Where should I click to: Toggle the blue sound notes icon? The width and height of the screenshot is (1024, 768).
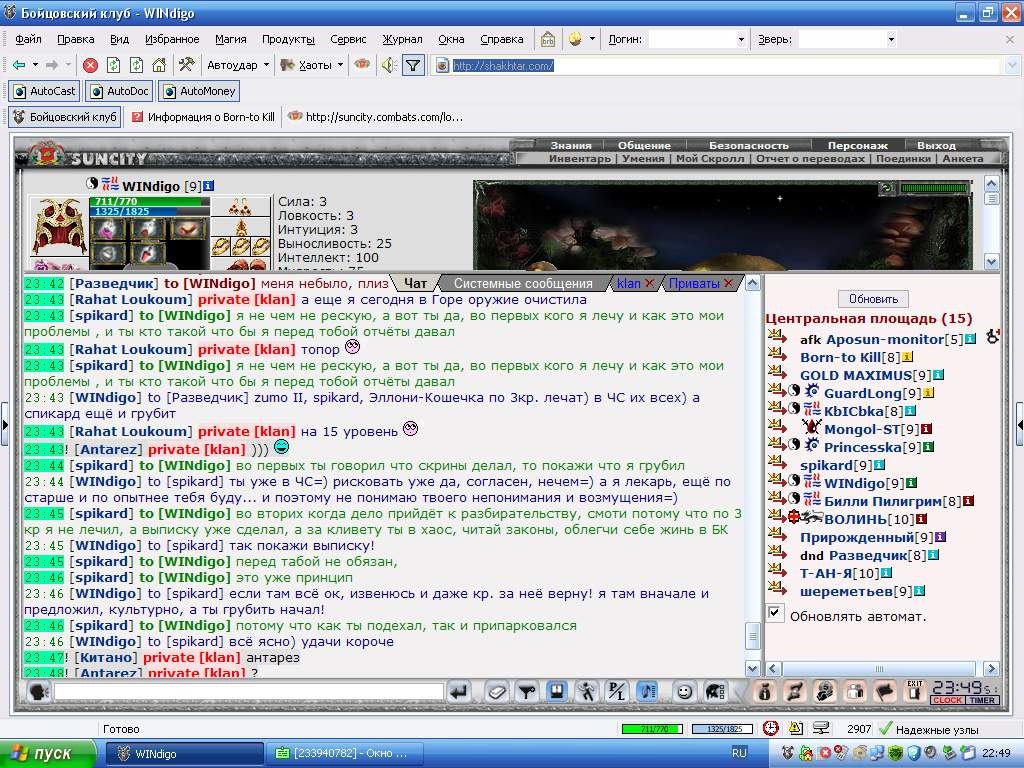(x=647, y=692)
